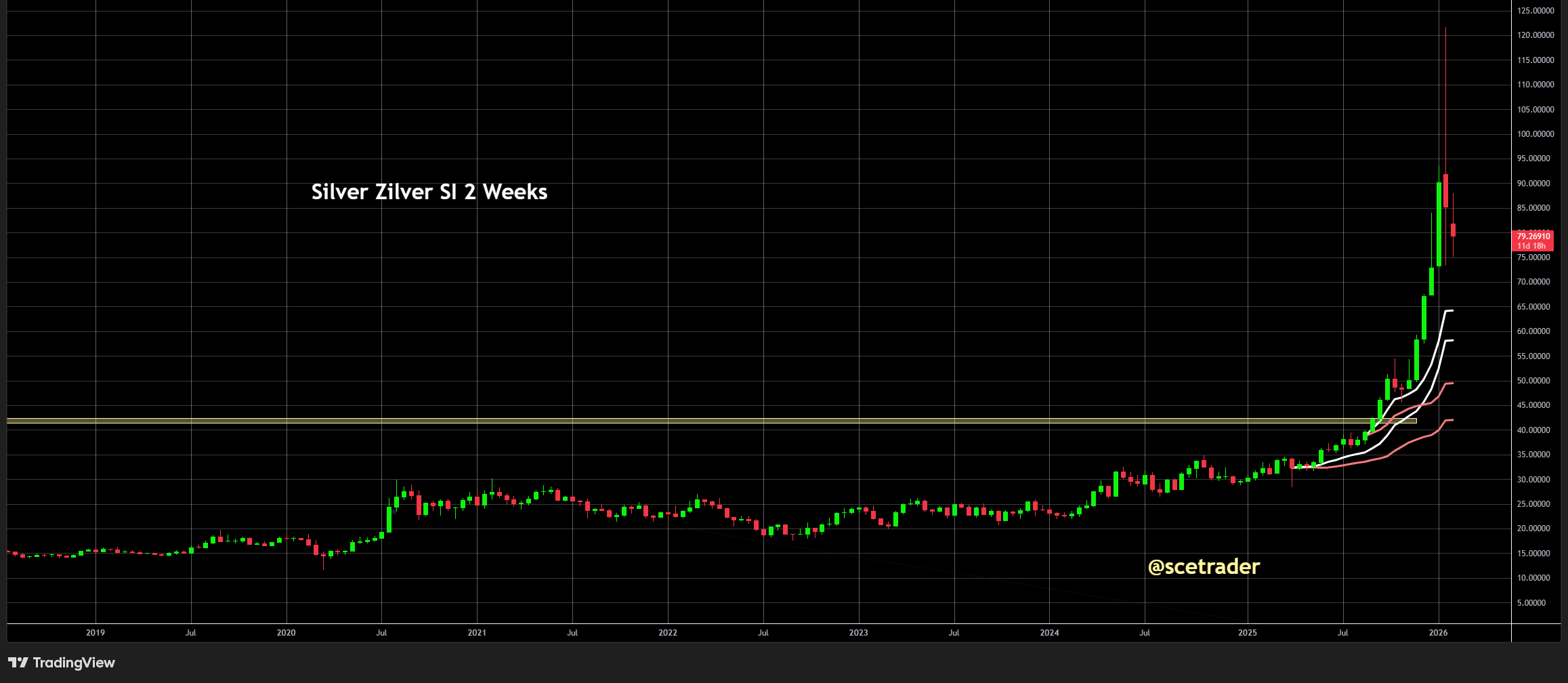Select the 2020 label on time axis
The width and height of the screenshot is (1568, 683).
point(286,633)
